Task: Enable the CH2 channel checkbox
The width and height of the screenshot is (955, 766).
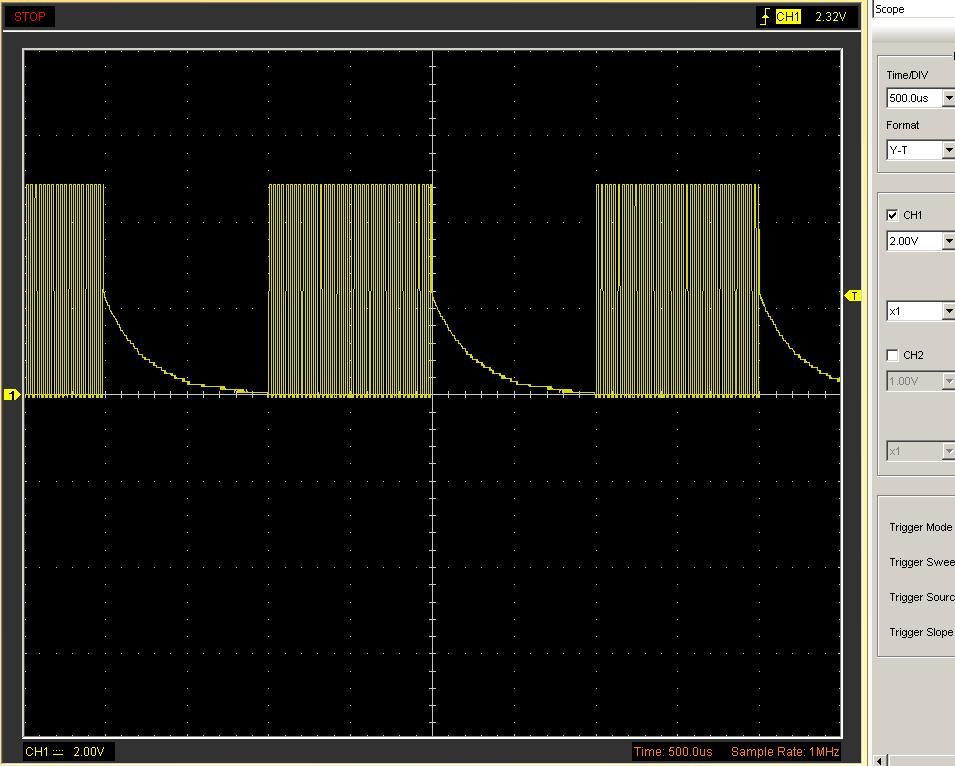Action: coord(893,355)
